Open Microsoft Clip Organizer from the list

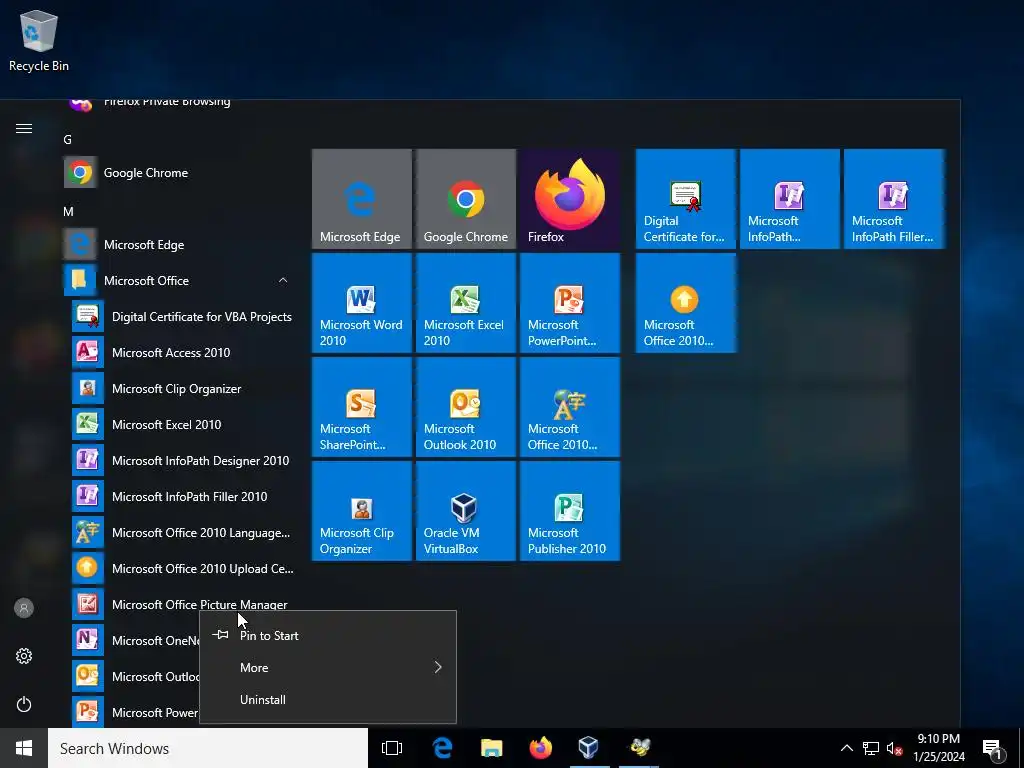[x=182, y=389]
